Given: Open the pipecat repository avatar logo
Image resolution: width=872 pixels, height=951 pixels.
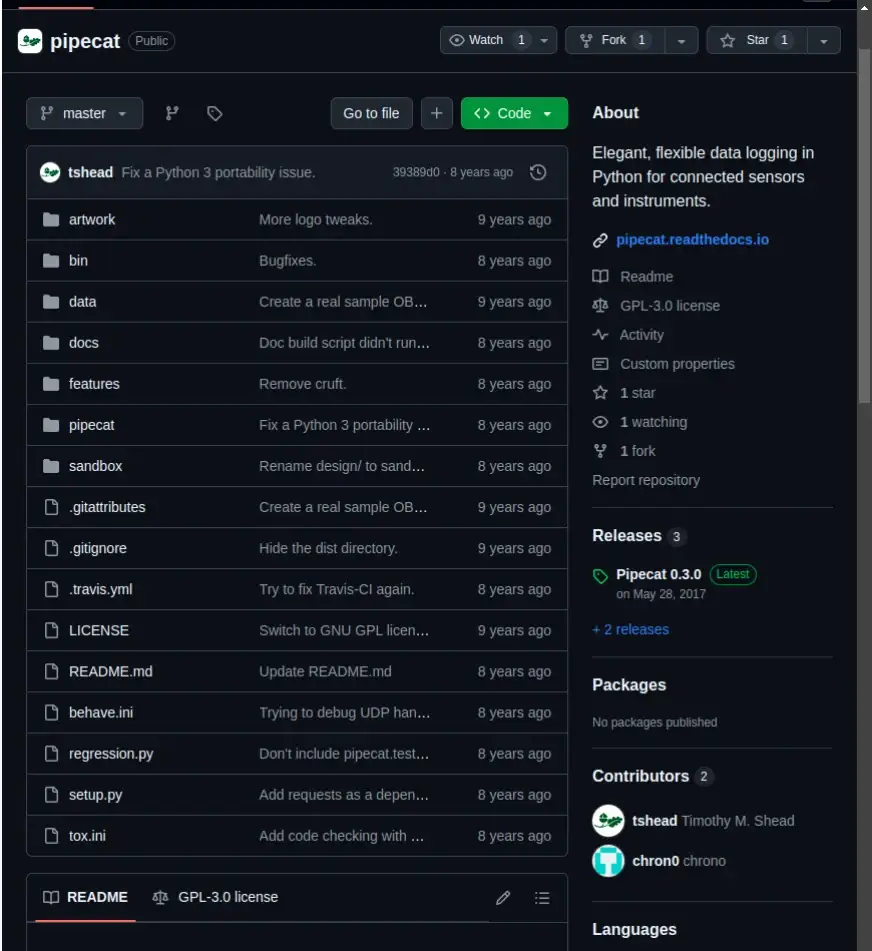Looking at the screenshot, I should pyautogui.click(x=30, y=41).
